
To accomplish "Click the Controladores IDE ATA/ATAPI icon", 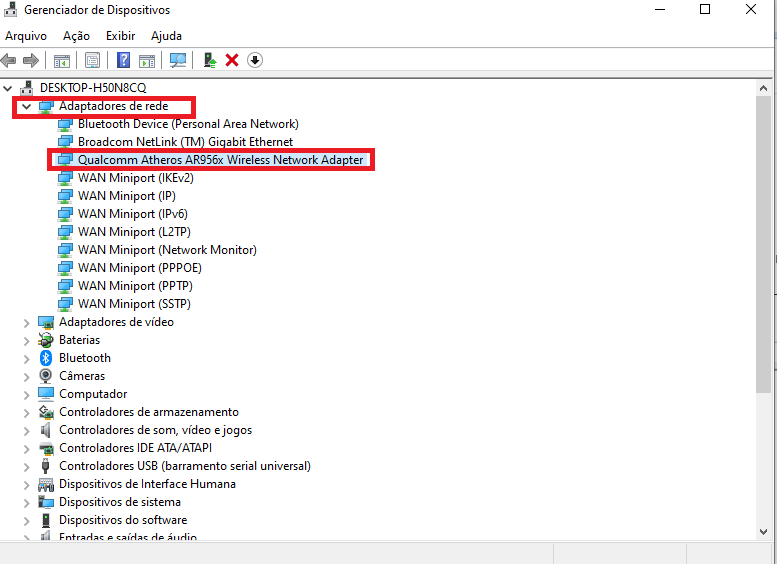I will pyautogui.click(x=46, y=448).
